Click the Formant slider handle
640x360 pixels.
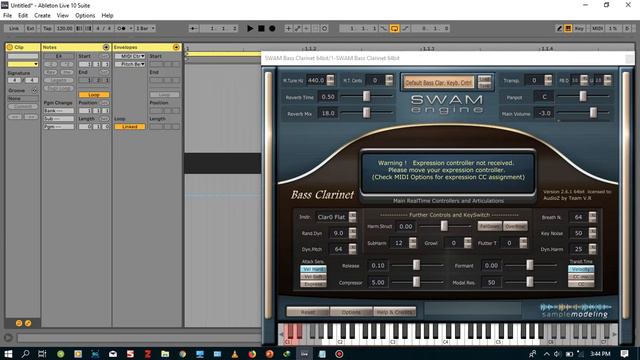click(529, 265)
